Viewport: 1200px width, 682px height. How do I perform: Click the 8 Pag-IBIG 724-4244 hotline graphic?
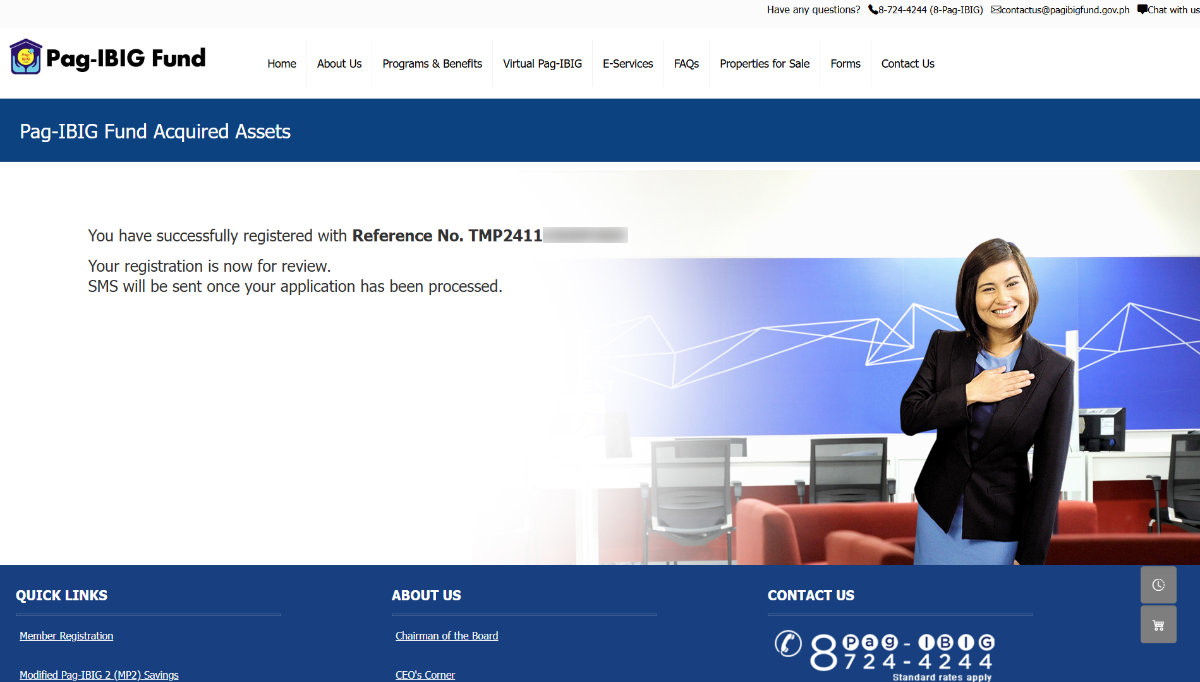tap(885, 655)
